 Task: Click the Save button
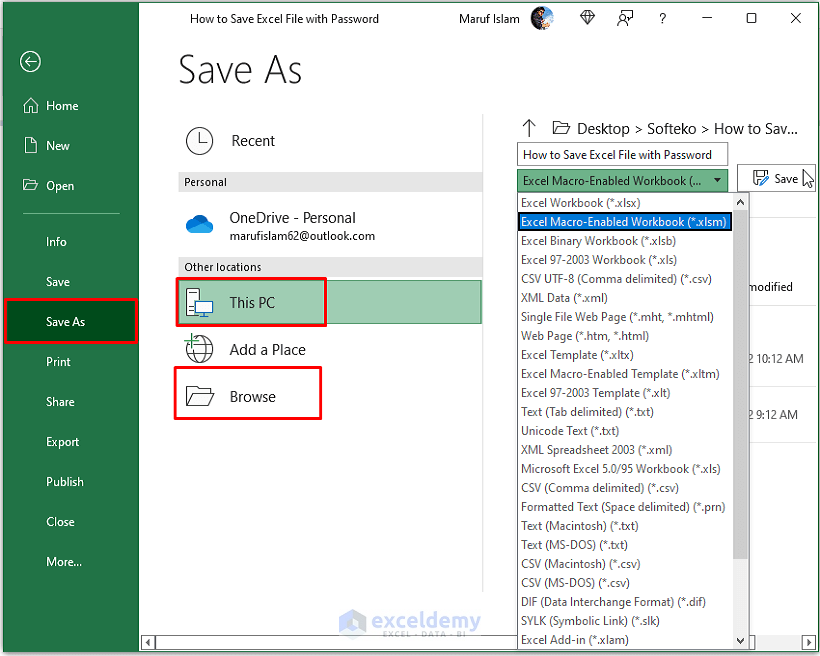click(776, 178)
